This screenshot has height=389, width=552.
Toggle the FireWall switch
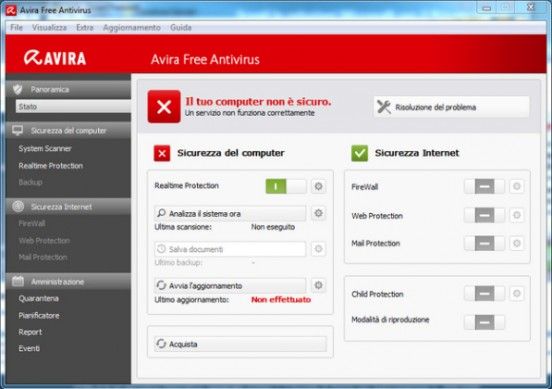484,186
